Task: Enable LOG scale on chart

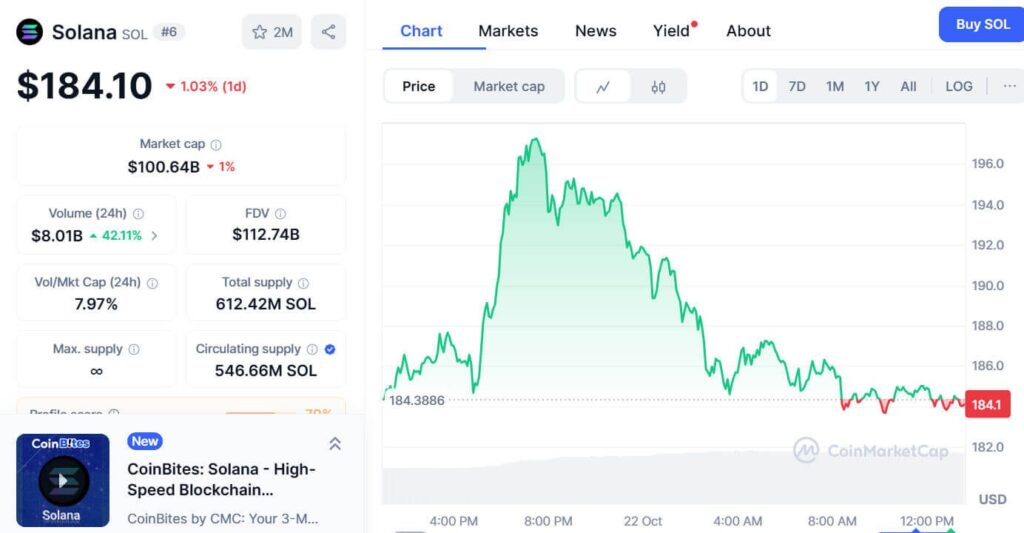Action: (x=958, y=87)
